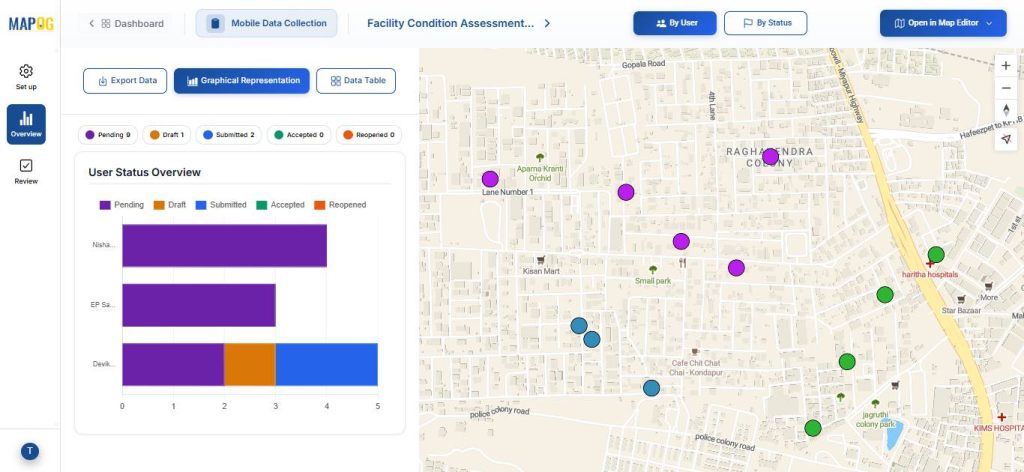Switch to the By Status view
The image size is (1024, 472).
click(765, 23)
